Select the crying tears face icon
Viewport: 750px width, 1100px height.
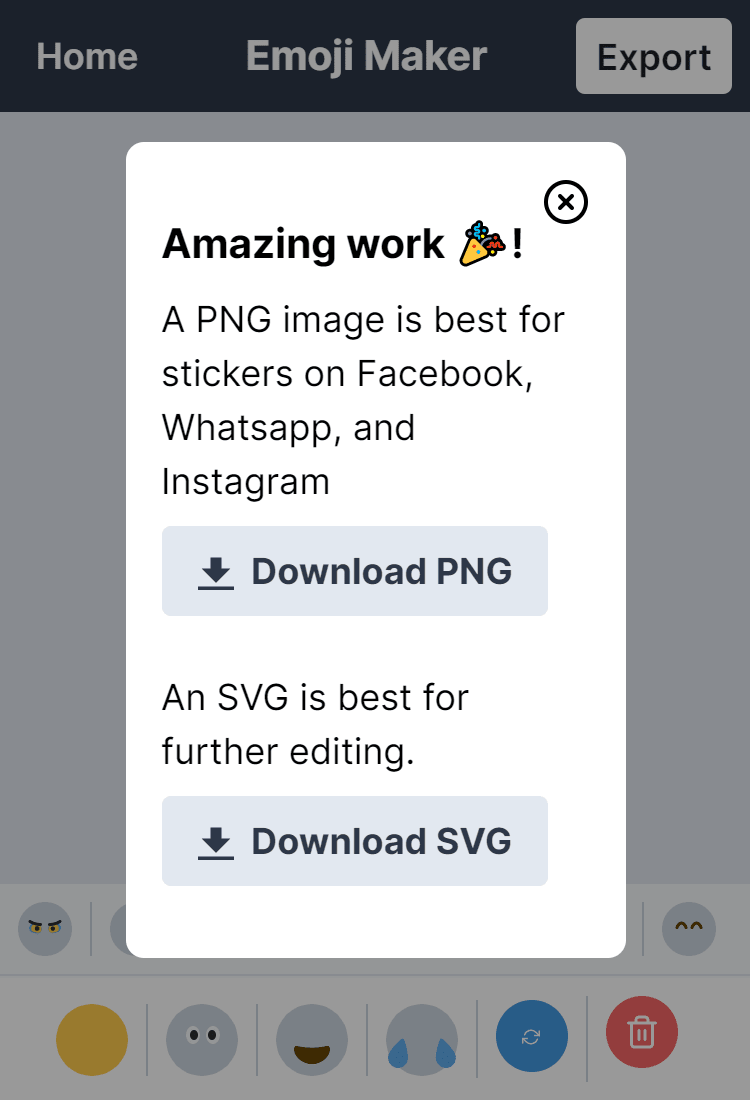422,1040
